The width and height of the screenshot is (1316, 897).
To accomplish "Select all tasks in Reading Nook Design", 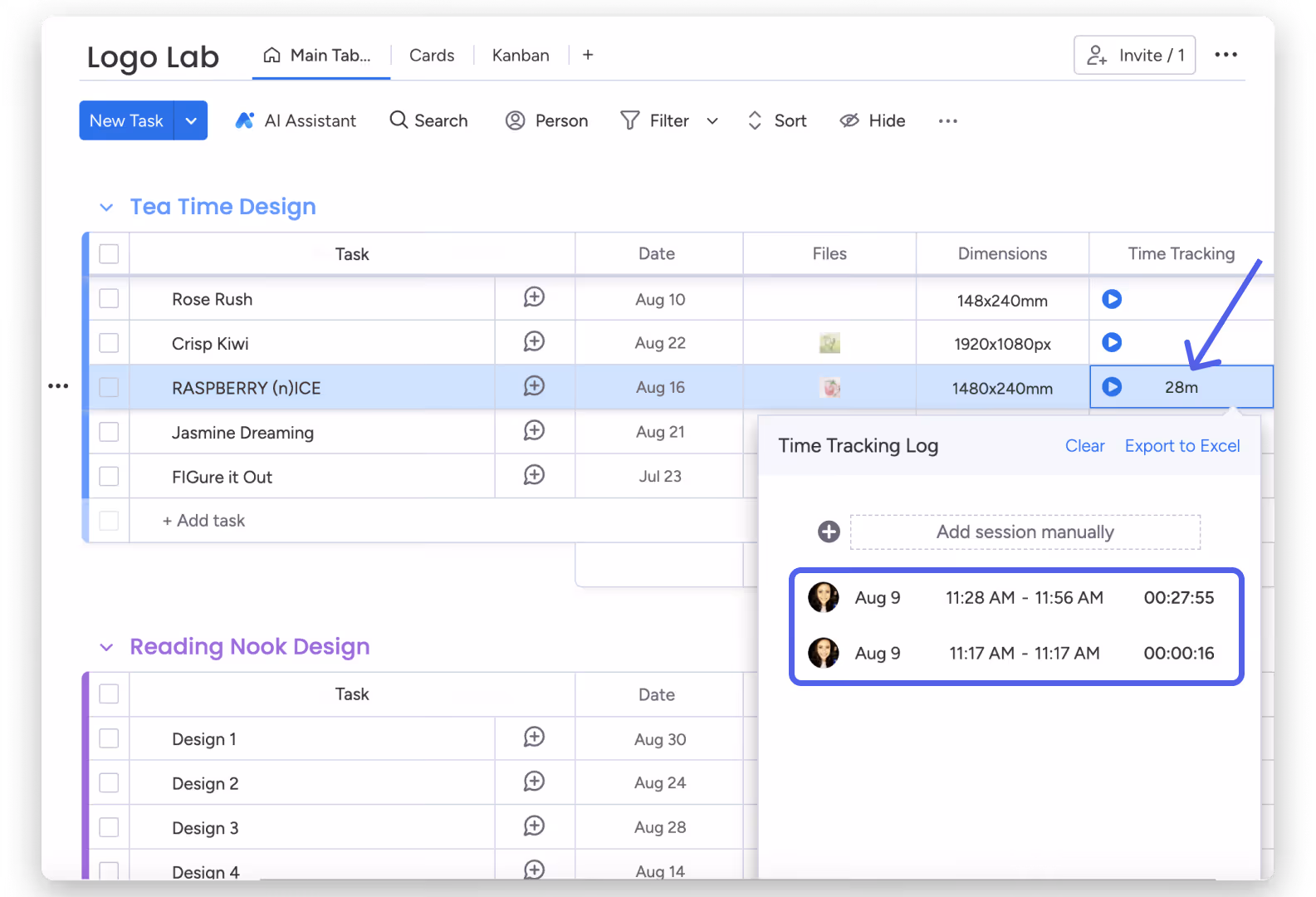I will (109, 694).
